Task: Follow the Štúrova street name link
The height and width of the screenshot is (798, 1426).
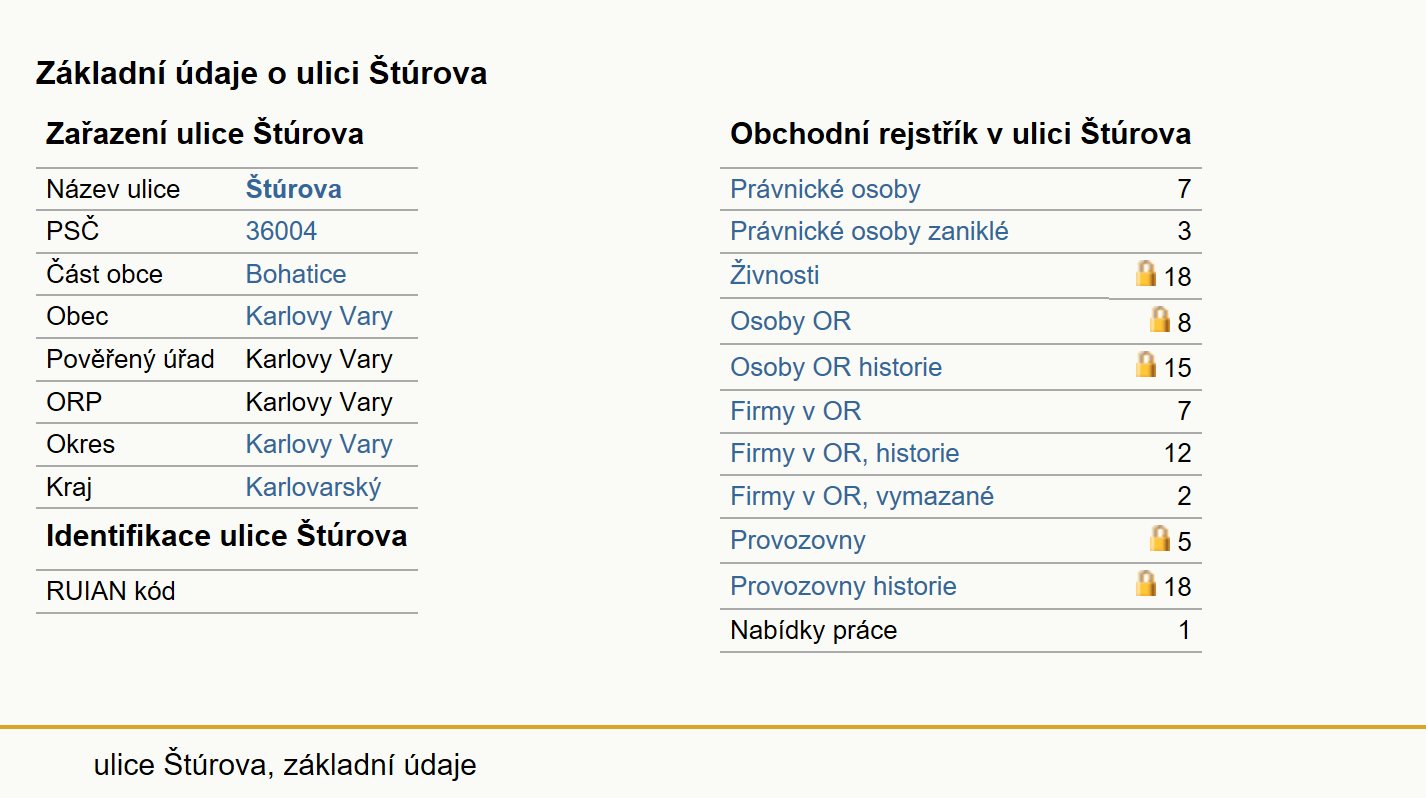Action: tap(293, 189)
